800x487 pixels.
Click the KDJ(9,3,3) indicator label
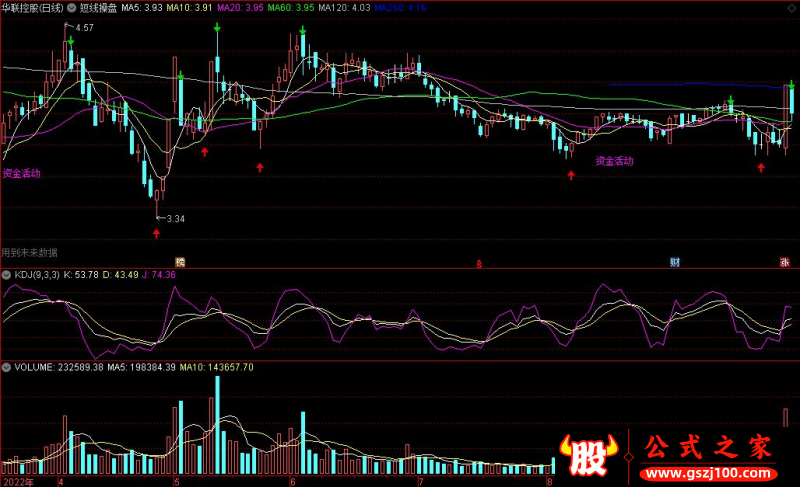click(37, 275)
